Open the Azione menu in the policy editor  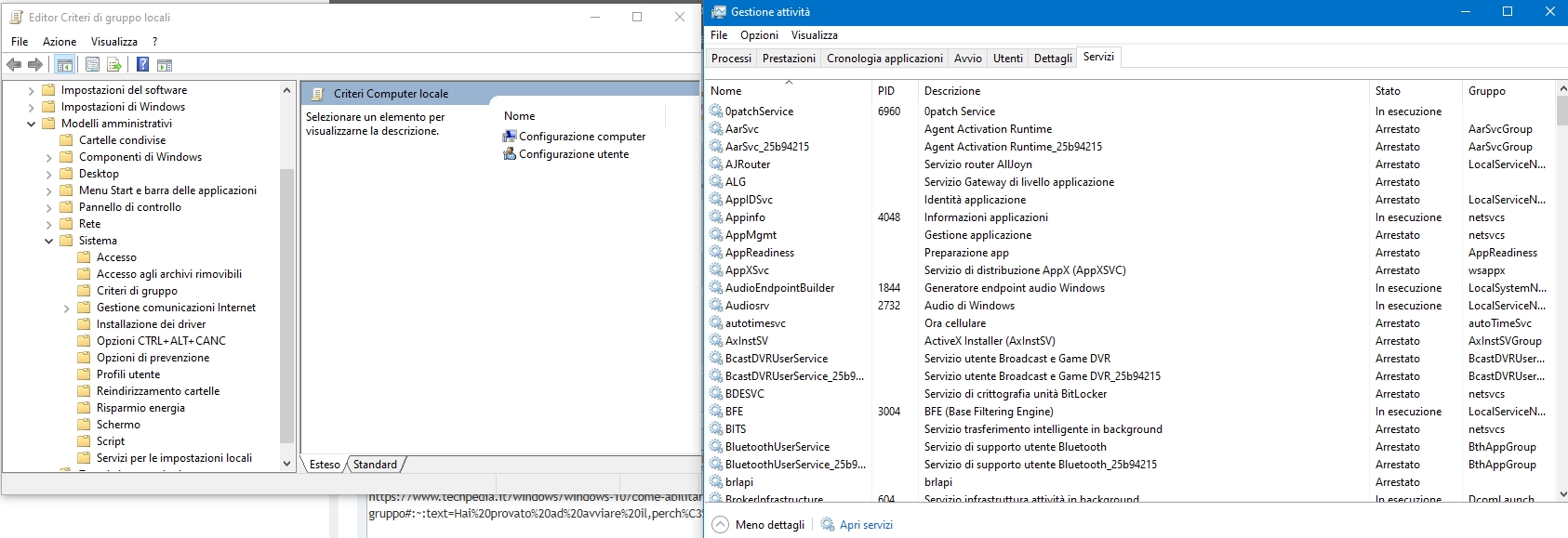point(60,42)
